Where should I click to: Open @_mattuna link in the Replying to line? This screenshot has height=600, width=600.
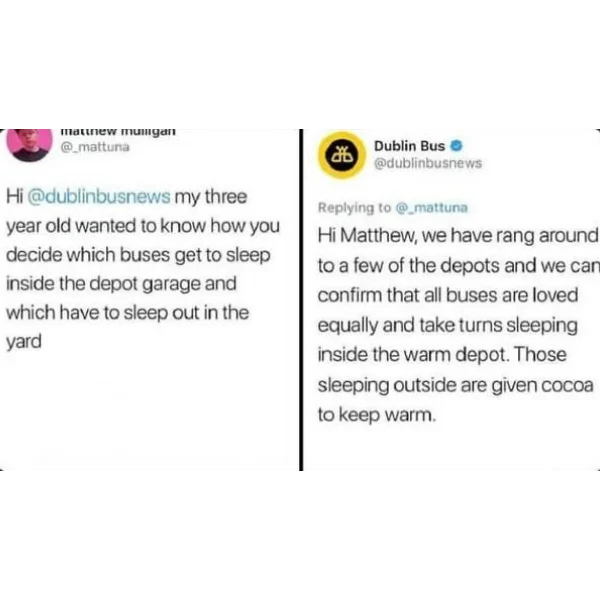(431, 208)
